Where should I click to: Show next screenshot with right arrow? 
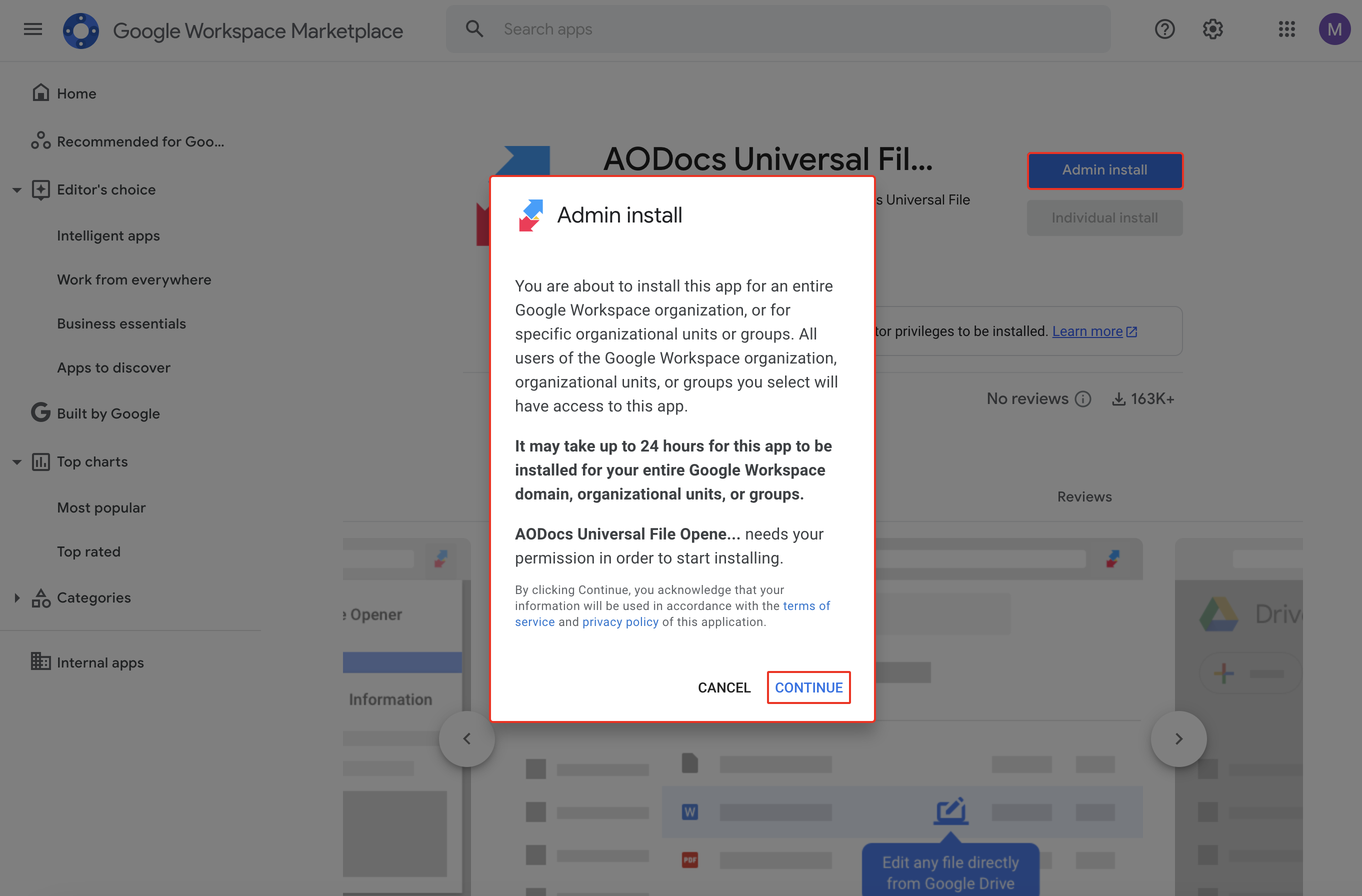click(1178, 738)
